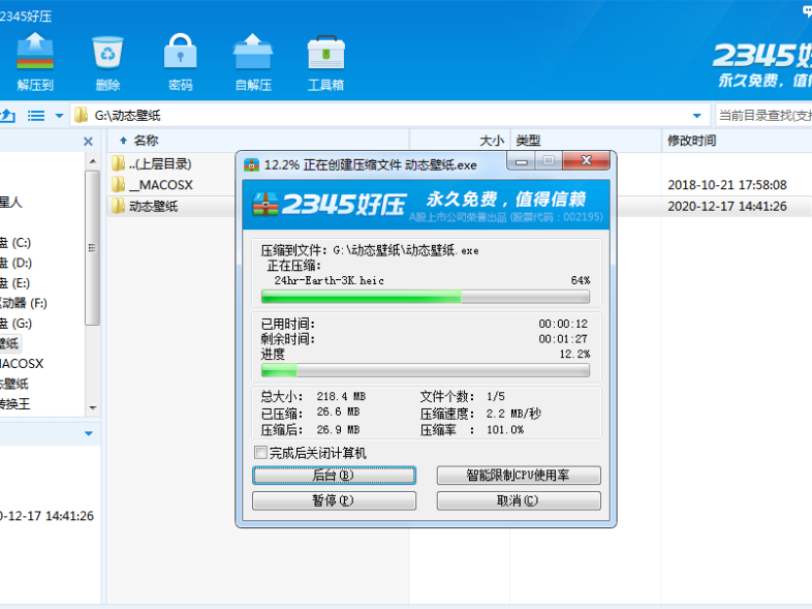Click the dialog title bar archive icon
The width and height of the screenshot is (812, 609).
coord(251,165)
